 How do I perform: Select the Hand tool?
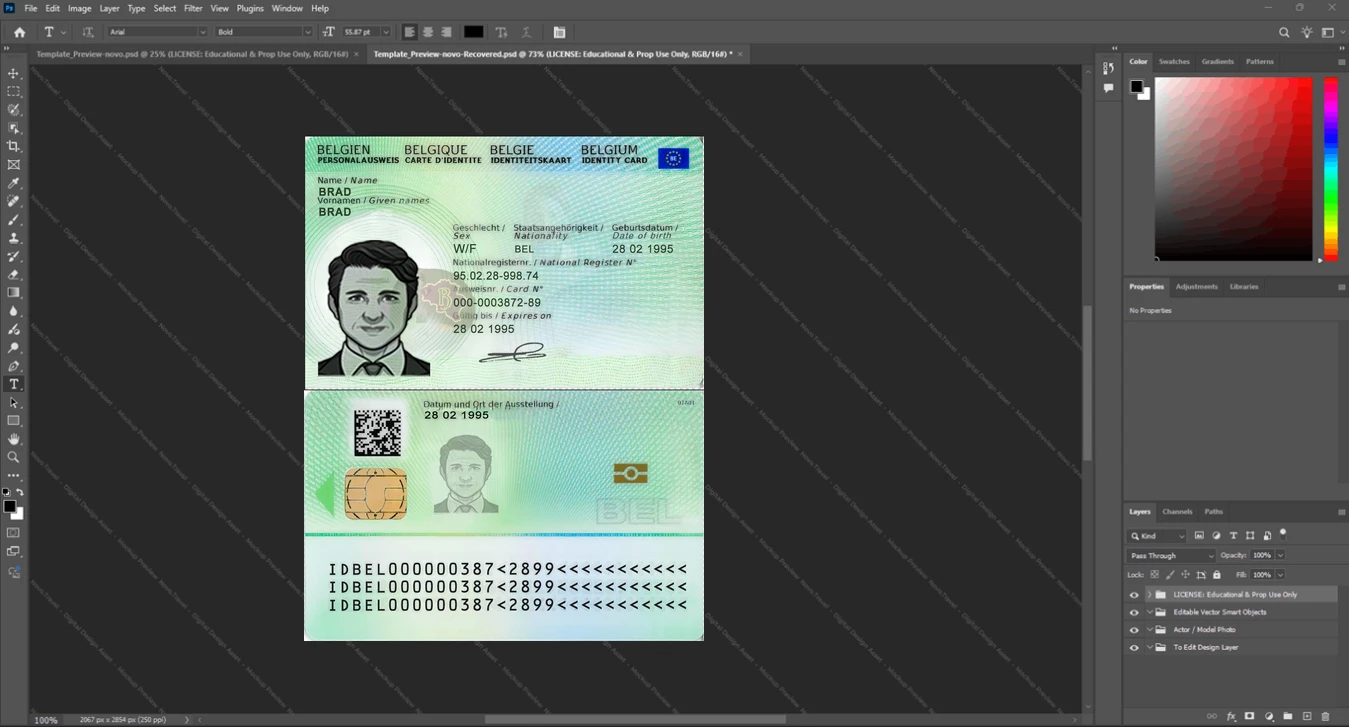point(14,439)
